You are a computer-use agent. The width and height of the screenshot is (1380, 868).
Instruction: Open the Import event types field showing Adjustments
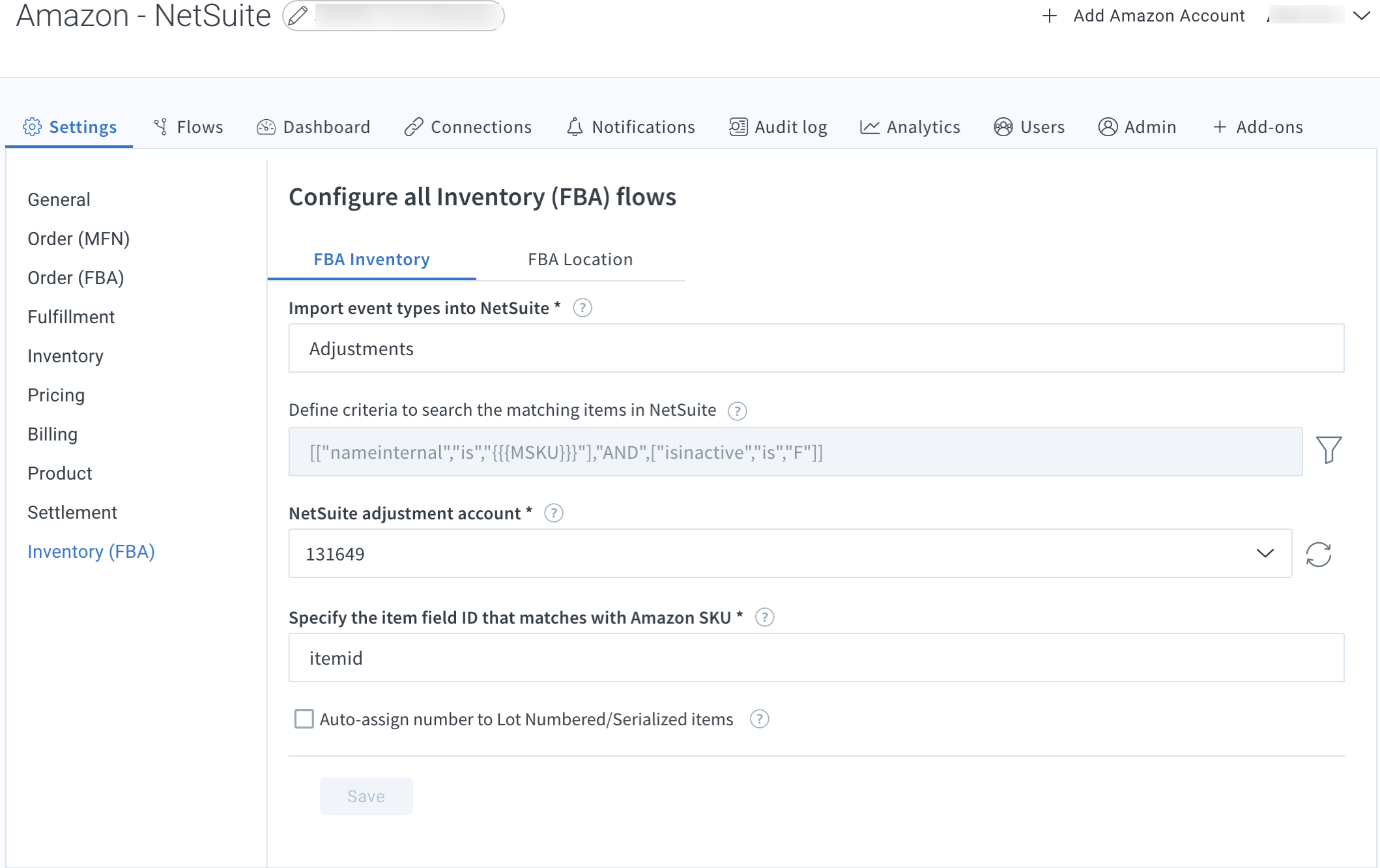[x=816, y=348]
